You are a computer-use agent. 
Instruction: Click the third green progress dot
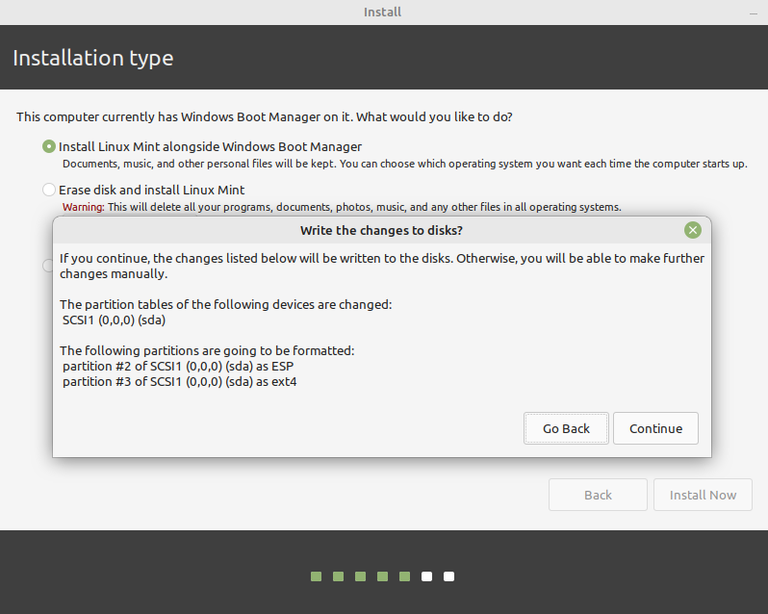360,576
